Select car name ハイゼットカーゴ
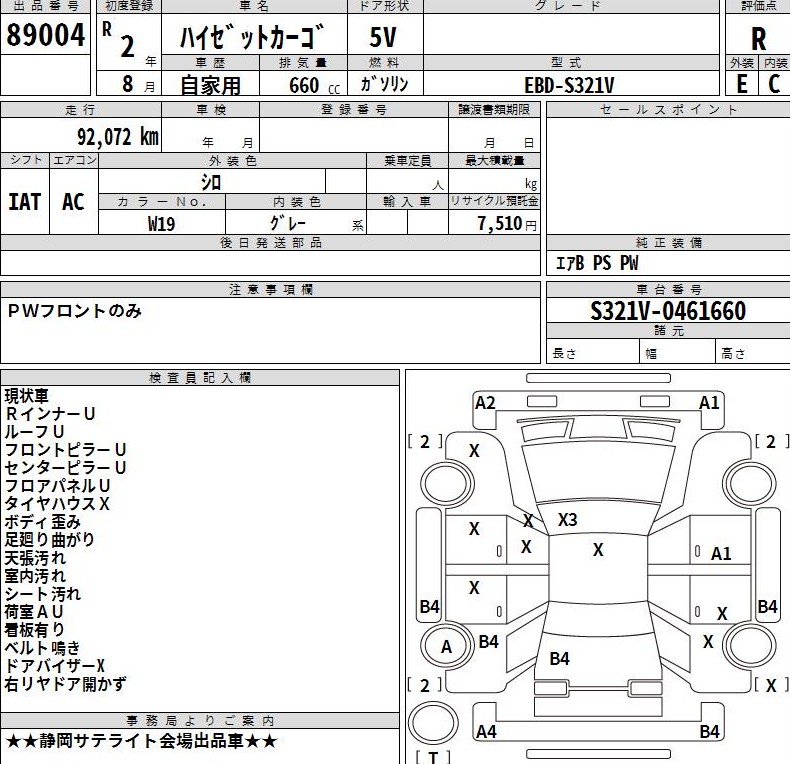The height and width of the screenshot is (764, 790). pos(253,36)
